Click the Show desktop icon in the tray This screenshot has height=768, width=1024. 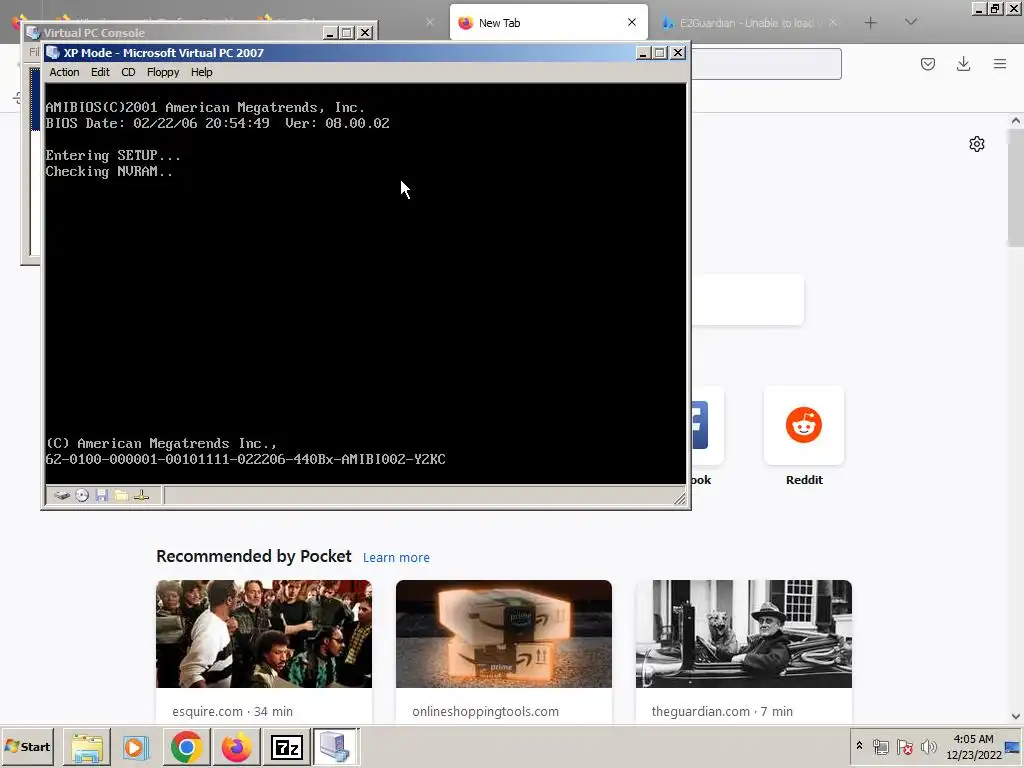(1014, 746)
